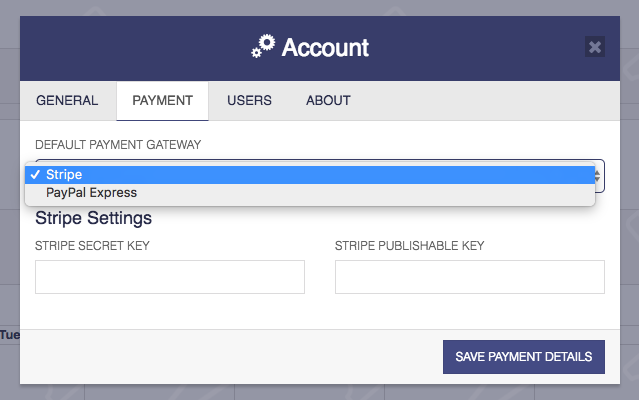The height and width of the screenshot is (400, 639).
Task: Click the Stripe Settings heading
Action: coord(93,218)
